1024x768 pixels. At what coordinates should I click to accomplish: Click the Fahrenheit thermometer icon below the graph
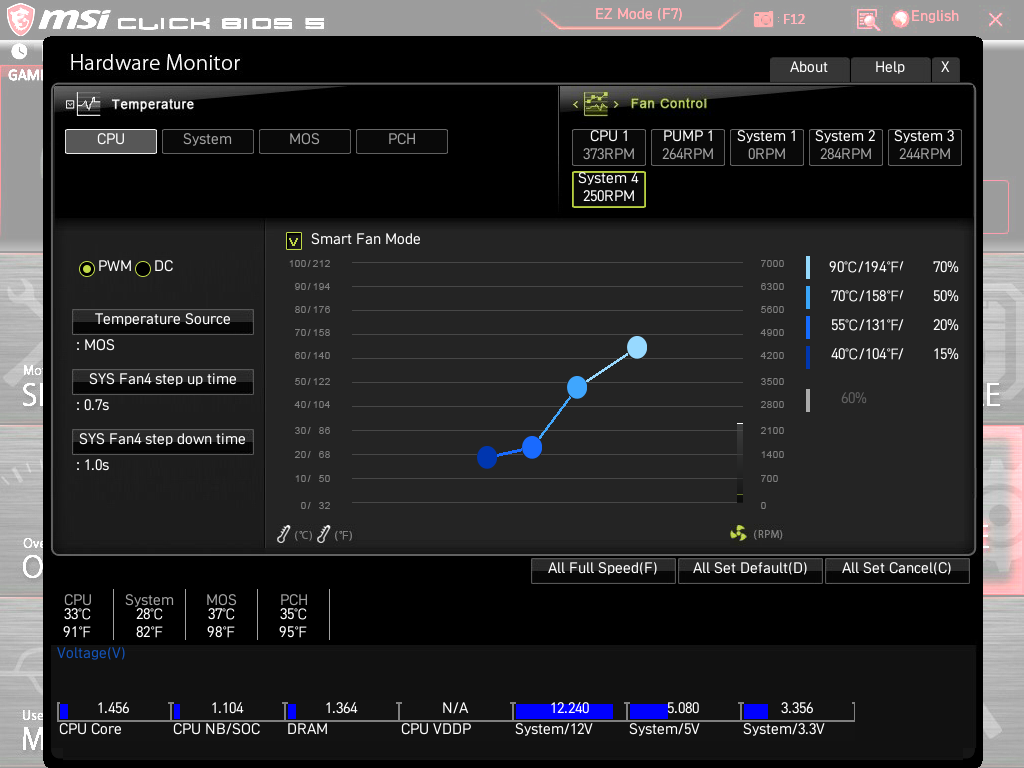pyautogui.click(x=323, y=534)
